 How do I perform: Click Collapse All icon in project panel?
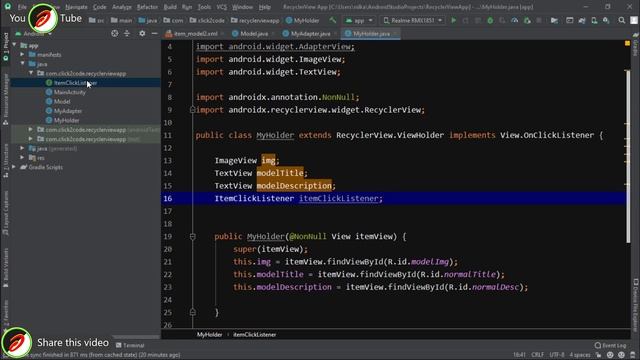[127, 33]
